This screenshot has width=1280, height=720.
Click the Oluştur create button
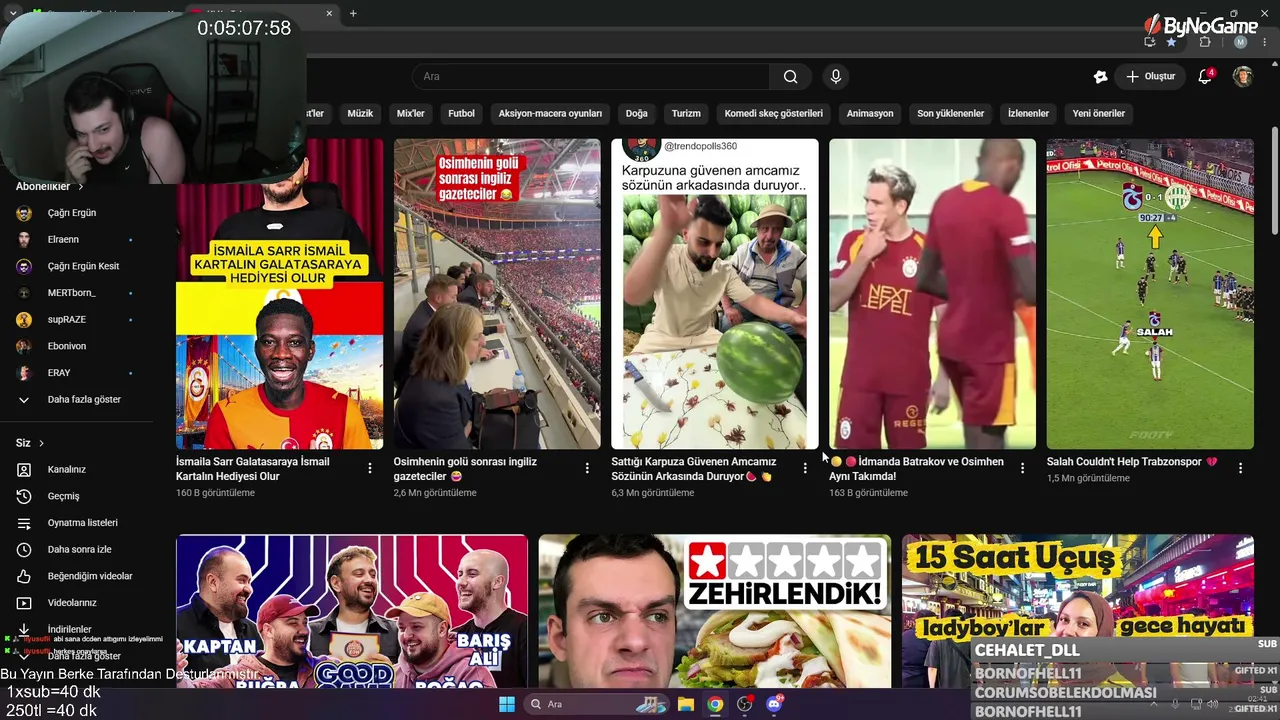1150,77
